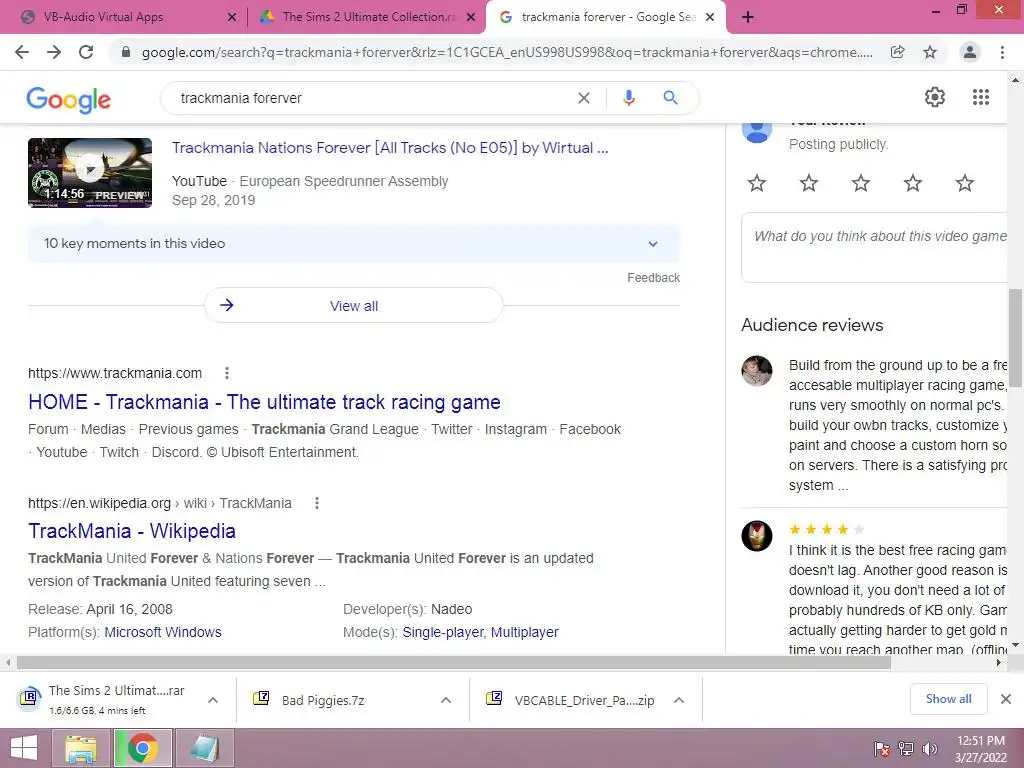Open the Bad Piggies.7z downloaded file

(x=323, y=700)
